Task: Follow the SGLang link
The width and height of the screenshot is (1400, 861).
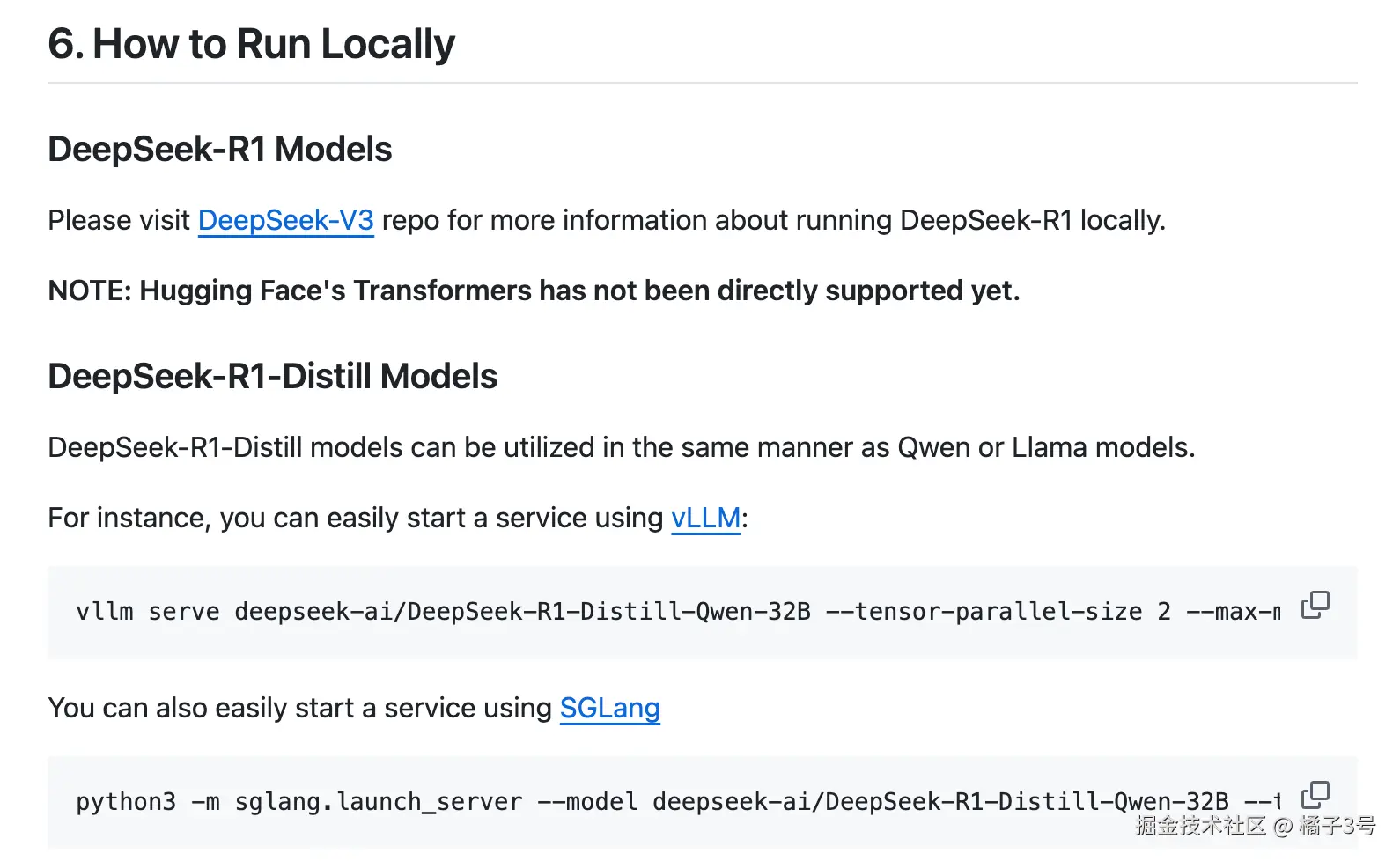Action: click(610, 708)
